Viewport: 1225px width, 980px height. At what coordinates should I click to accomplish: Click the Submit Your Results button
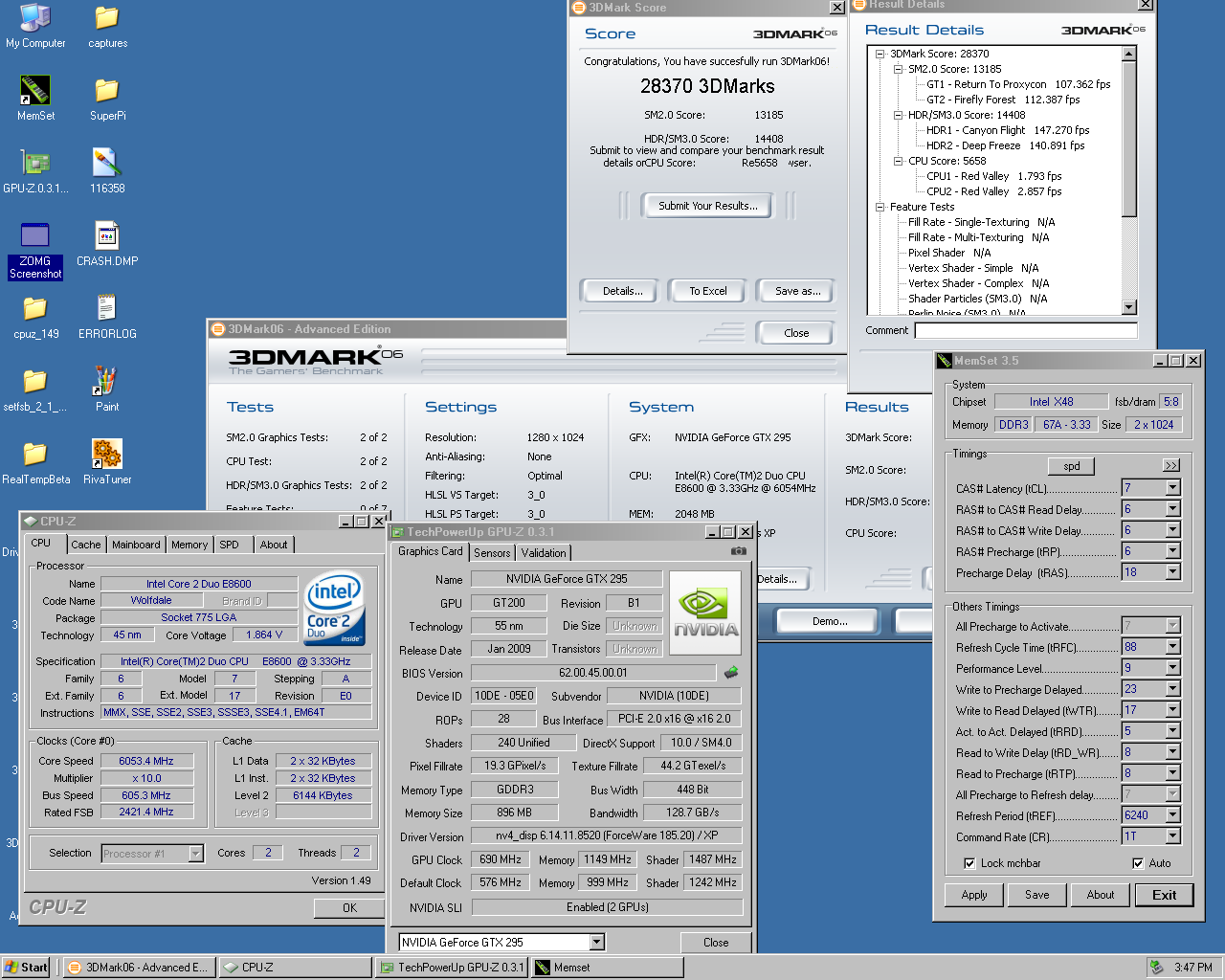click(707, 206)
